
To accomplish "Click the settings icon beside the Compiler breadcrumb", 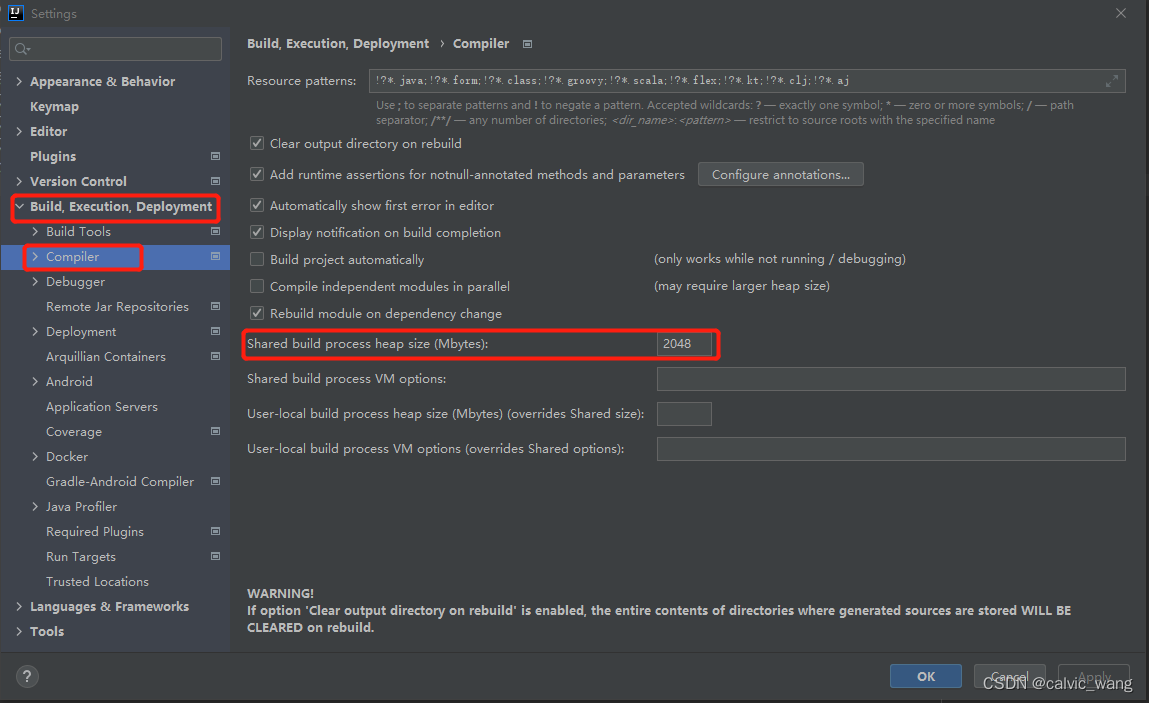I will [526, 44].
